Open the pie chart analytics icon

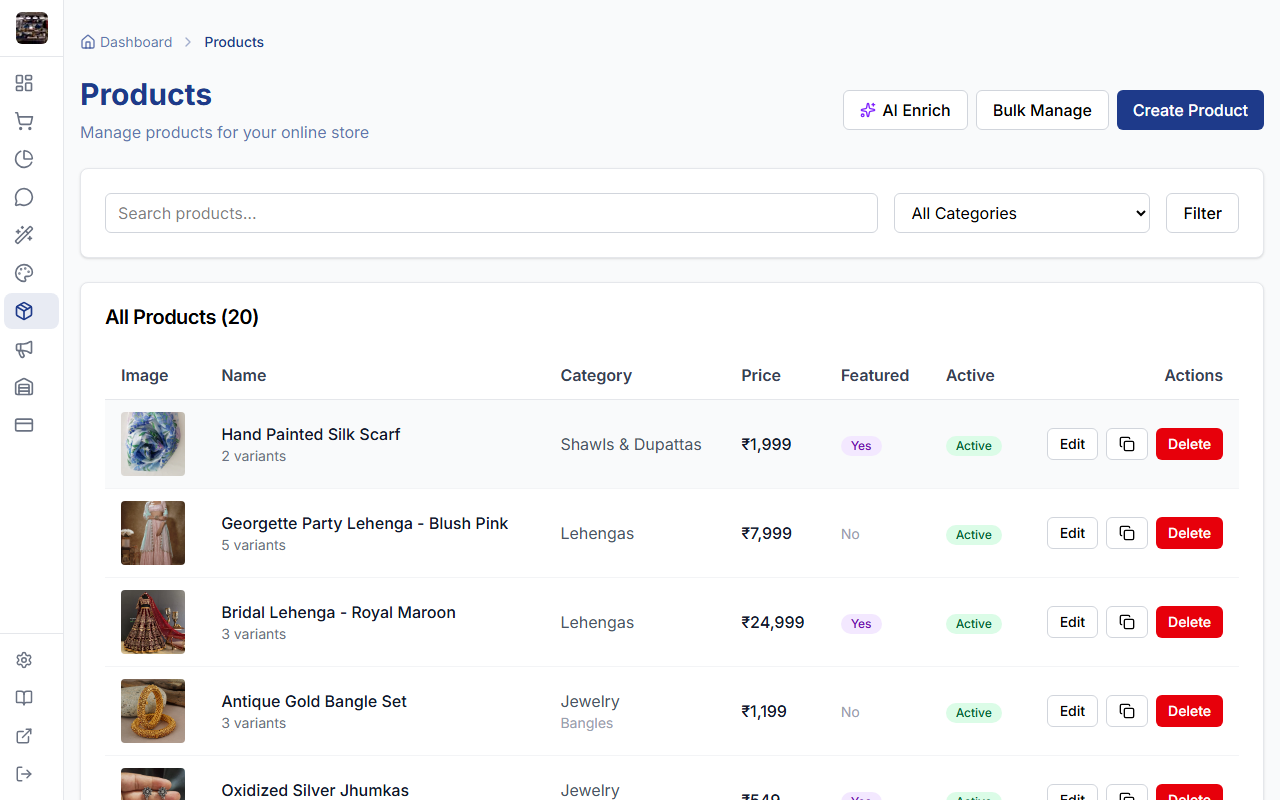[x=24, y=159]
